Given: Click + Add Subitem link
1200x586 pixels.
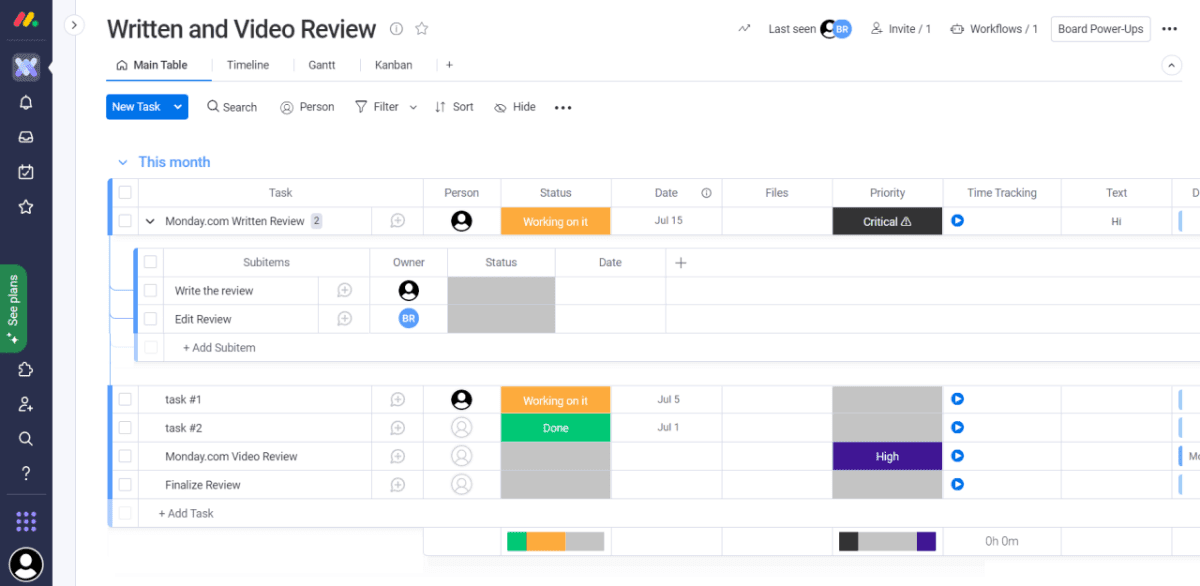Looking at the screenshot, I should point(219,348).
